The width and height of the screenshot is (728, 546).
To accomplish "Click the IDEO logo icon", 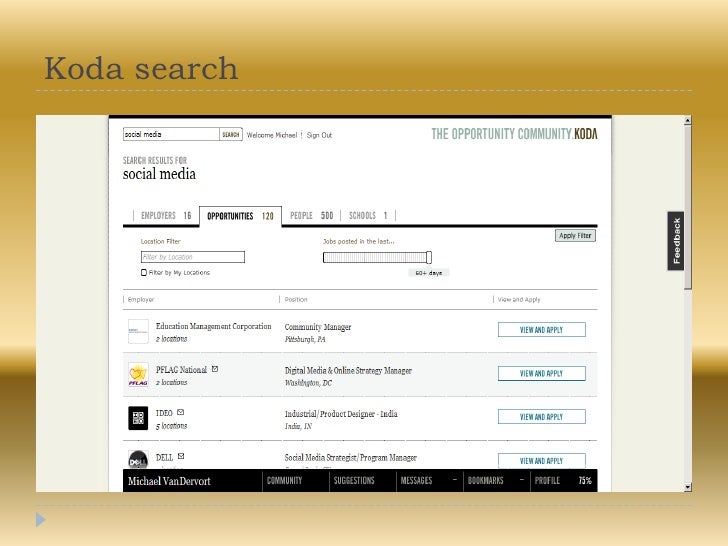I will click(x=138, y=418).
